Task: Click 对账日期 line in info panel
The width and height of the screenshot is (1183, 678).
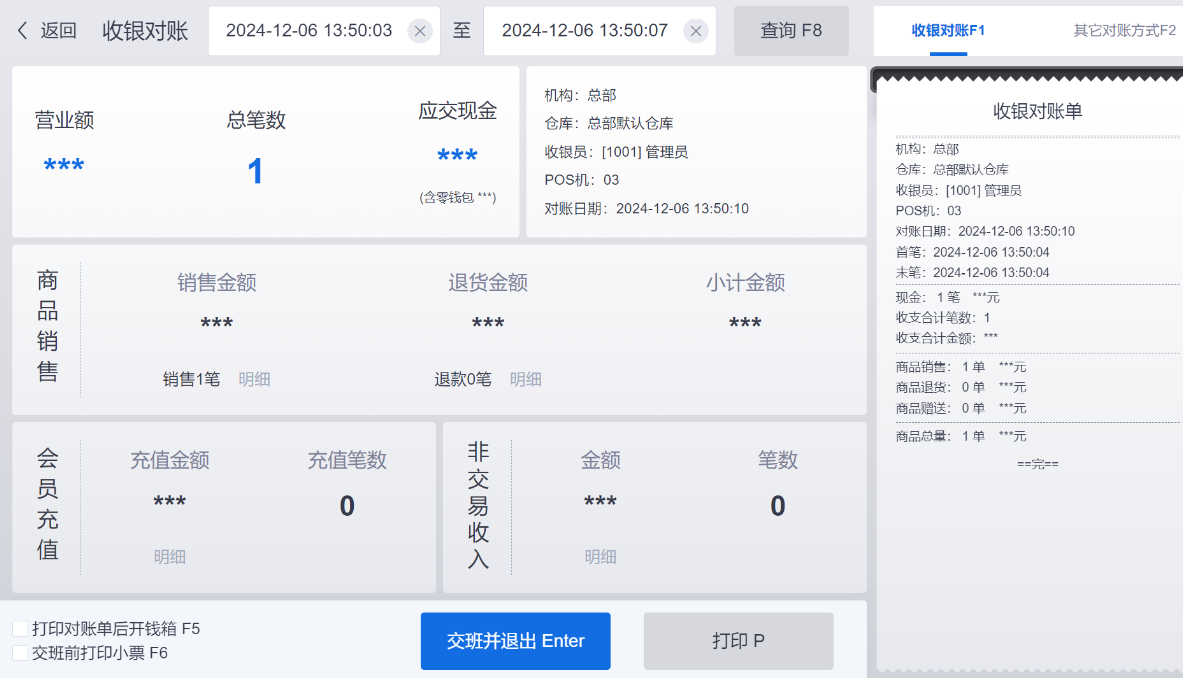Action: [647, 209]
